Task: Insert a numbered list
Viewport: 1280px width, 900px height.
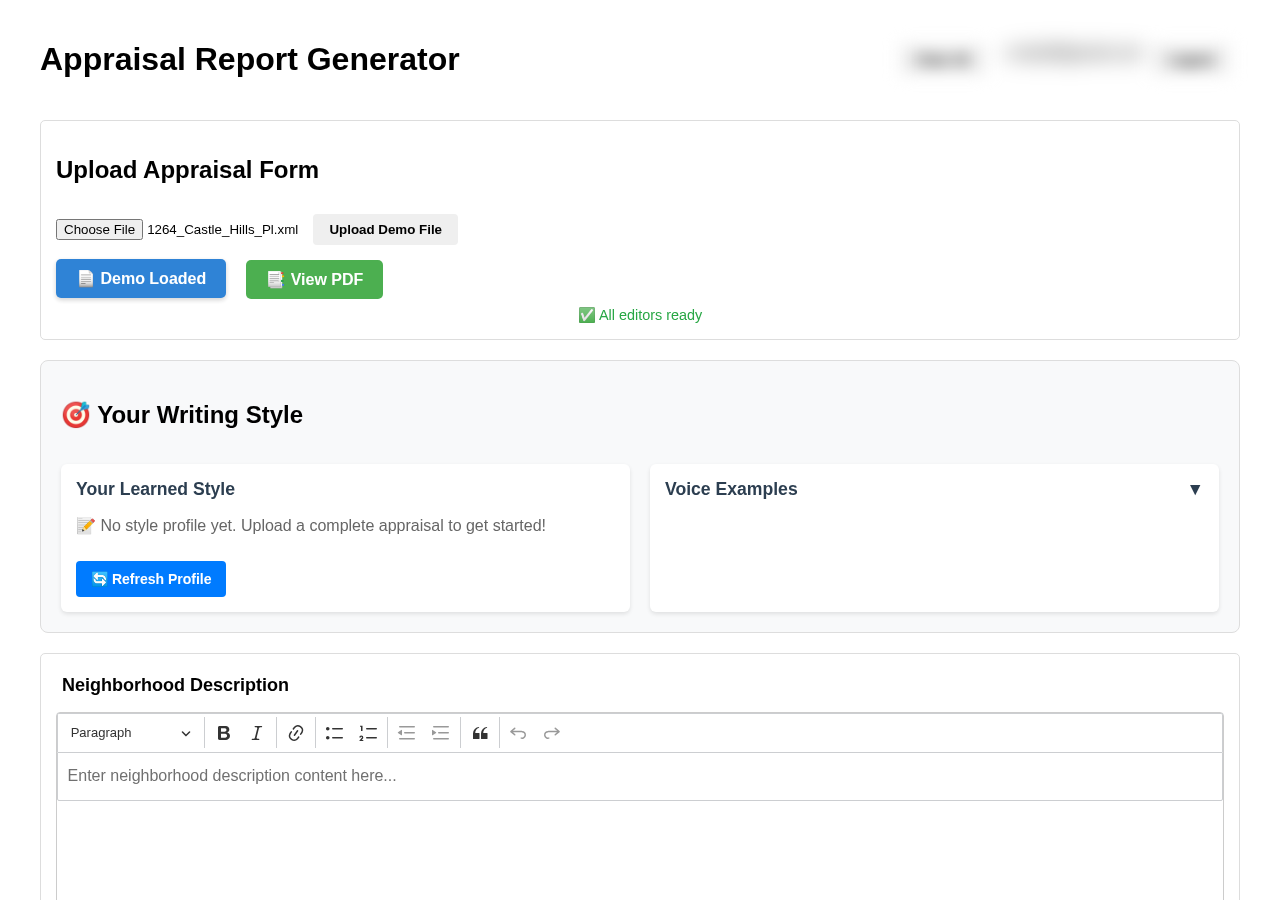Action: point(368,733)
